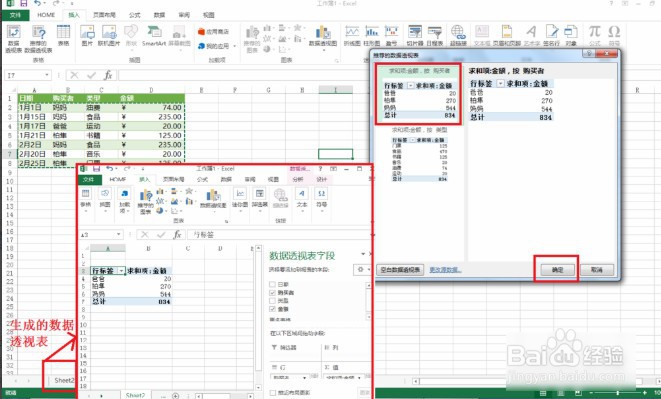The image size is (661, 399).
Task: Check the 类型 field checkbox
Action: click(272, 301)
